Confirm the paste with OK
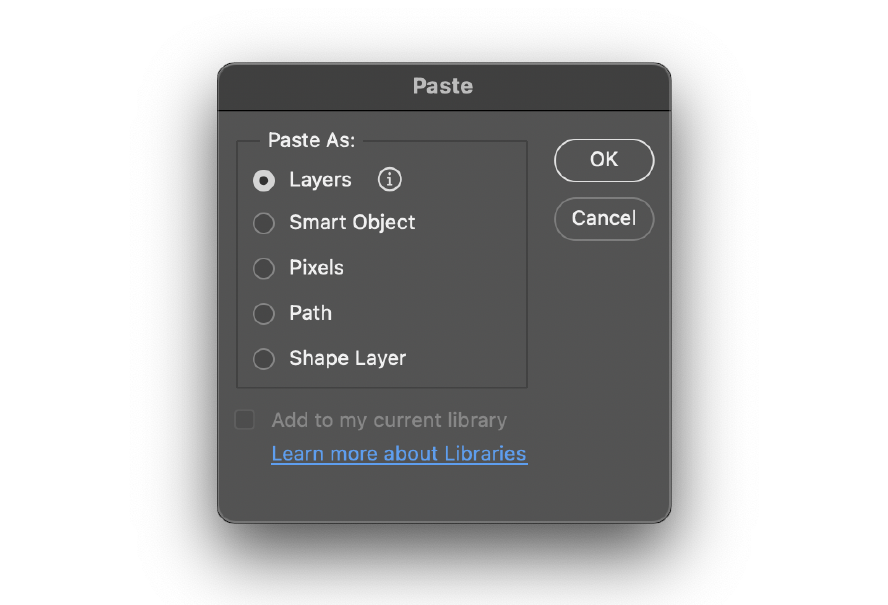 (x=604, y=160)
